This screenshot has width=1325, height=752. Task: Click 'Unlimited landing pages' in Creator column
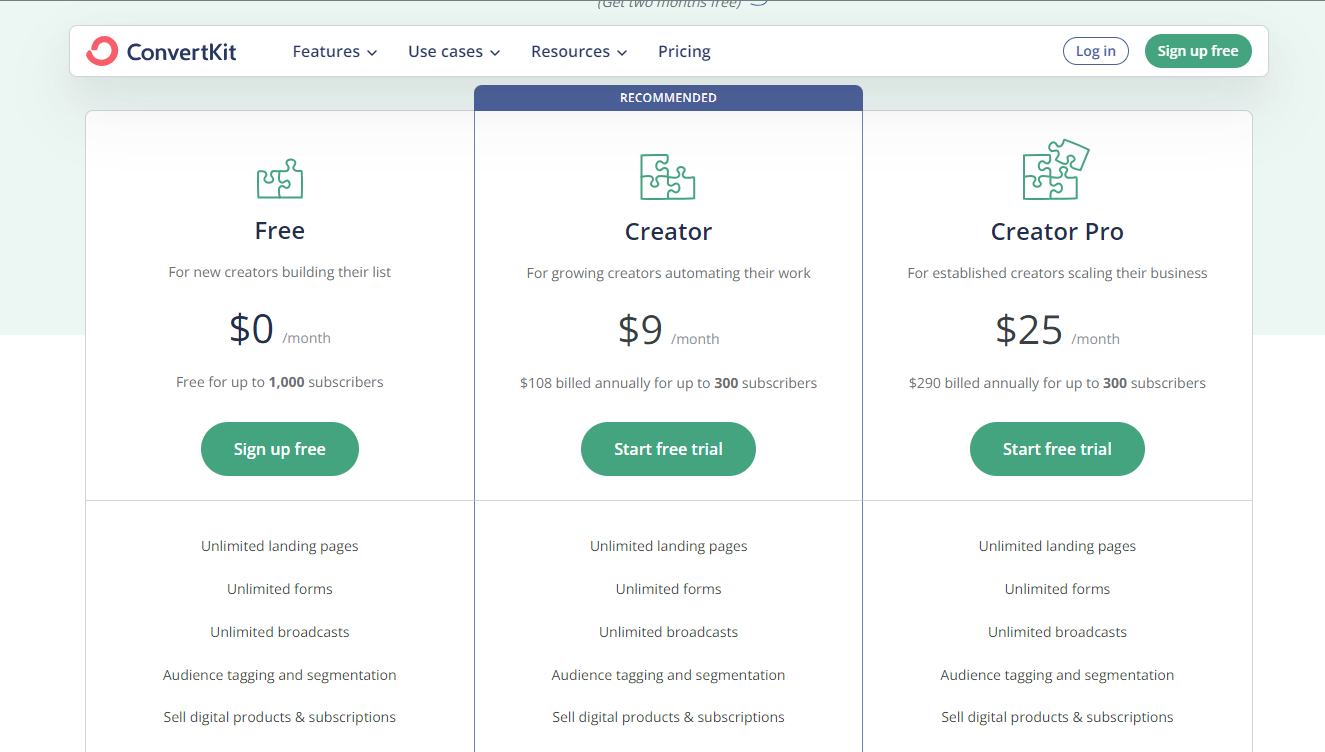(668, 546)
